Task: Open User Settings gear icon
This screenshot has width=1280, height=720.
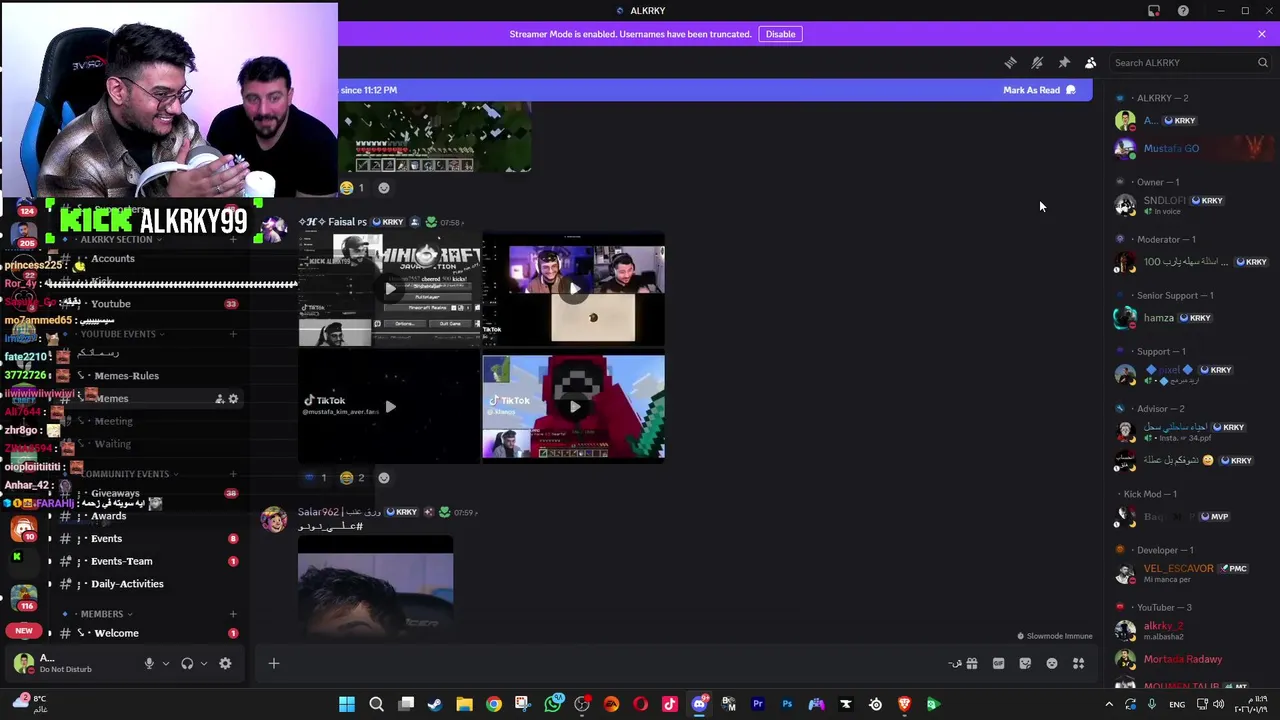Action: click(225, 663)
